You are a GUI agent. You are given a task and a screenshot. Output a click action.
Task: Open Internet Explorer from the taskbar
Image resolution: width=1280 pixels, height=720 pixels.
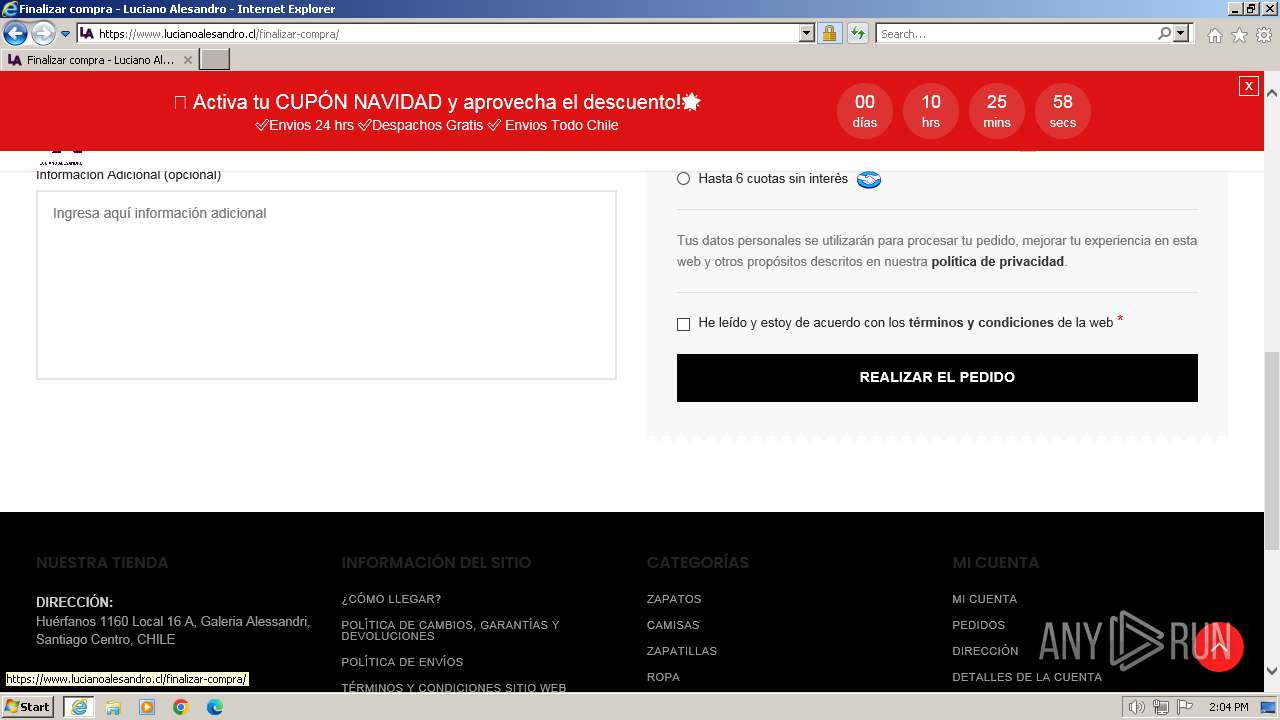coord(78,707)
